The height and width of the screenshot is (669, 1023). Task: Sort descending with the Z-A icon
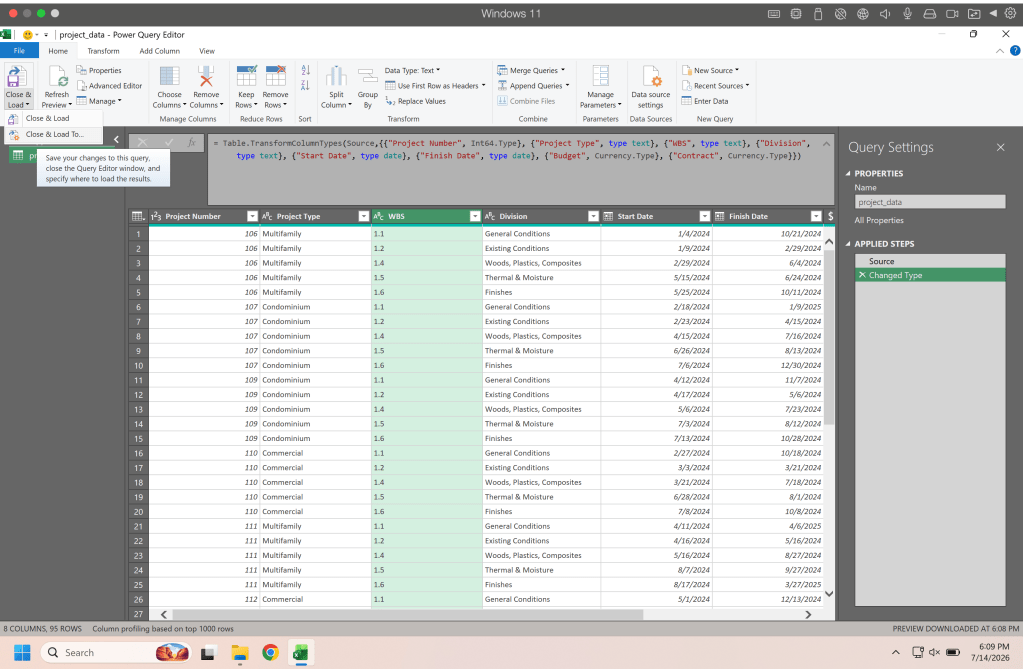[305, 85]
